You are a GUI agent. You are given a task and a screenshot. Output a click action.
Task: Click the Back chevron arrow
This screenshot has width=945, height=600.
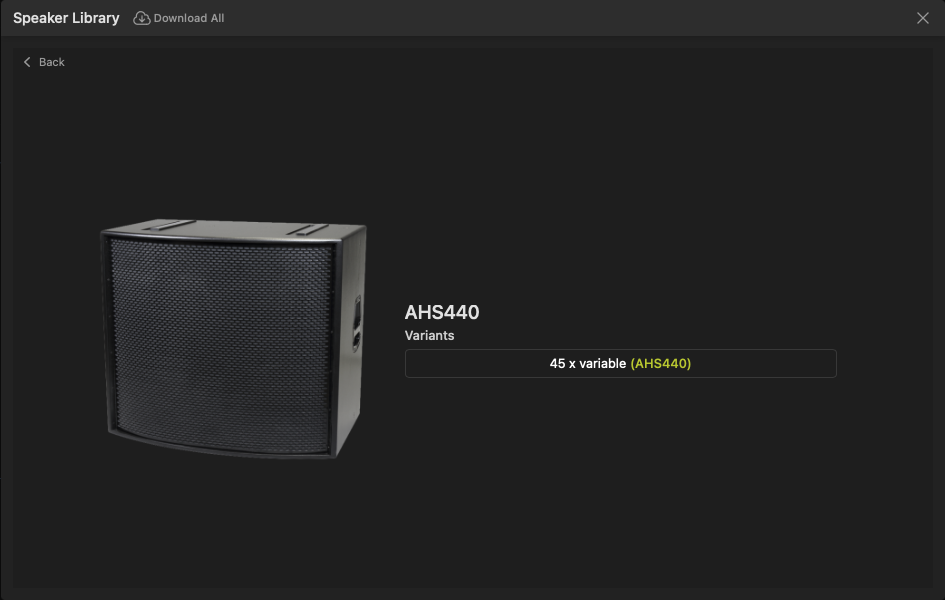tap(27, 62)
